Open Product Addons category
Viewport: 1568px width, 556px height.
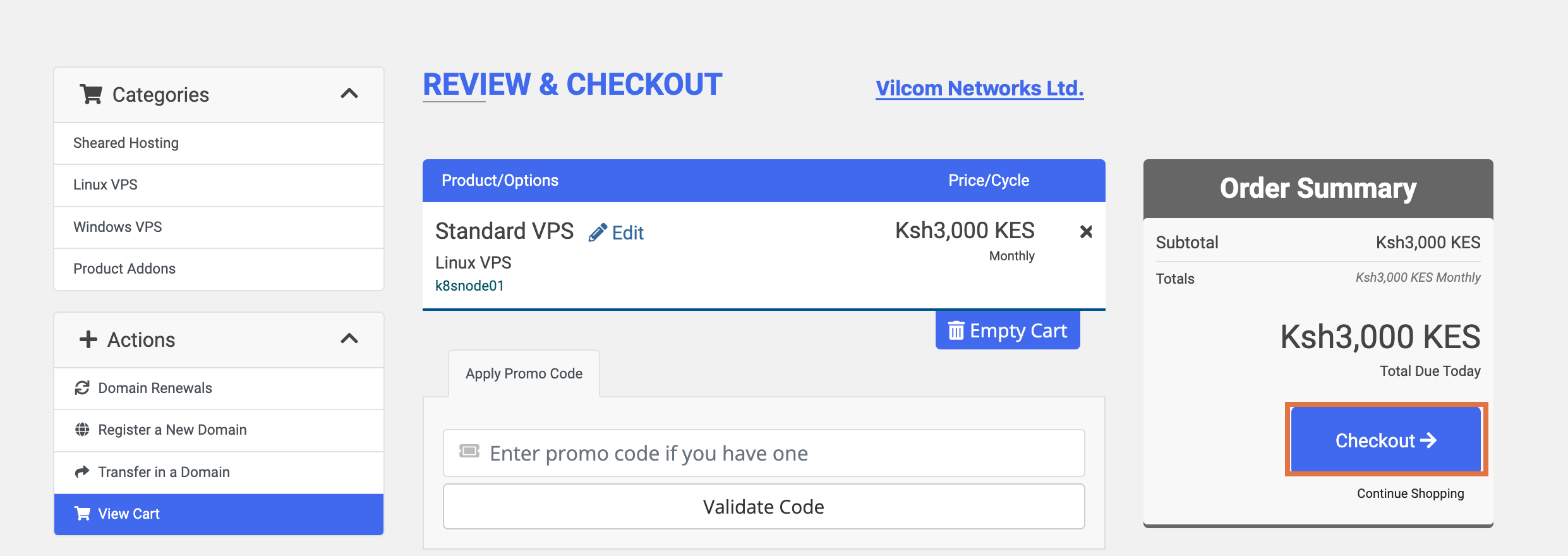[x=219, y=269]
